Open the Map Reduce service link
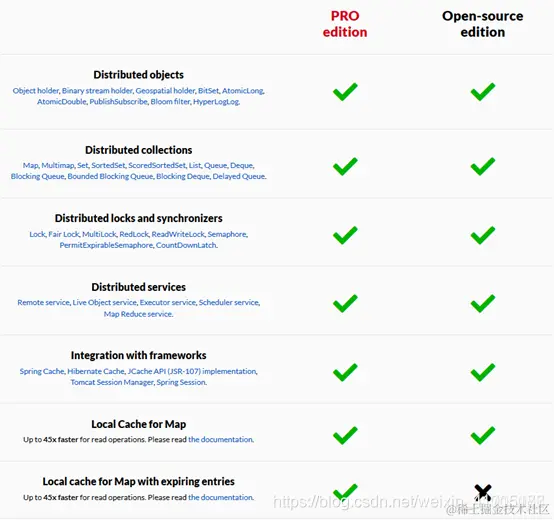 pos(138,314)
